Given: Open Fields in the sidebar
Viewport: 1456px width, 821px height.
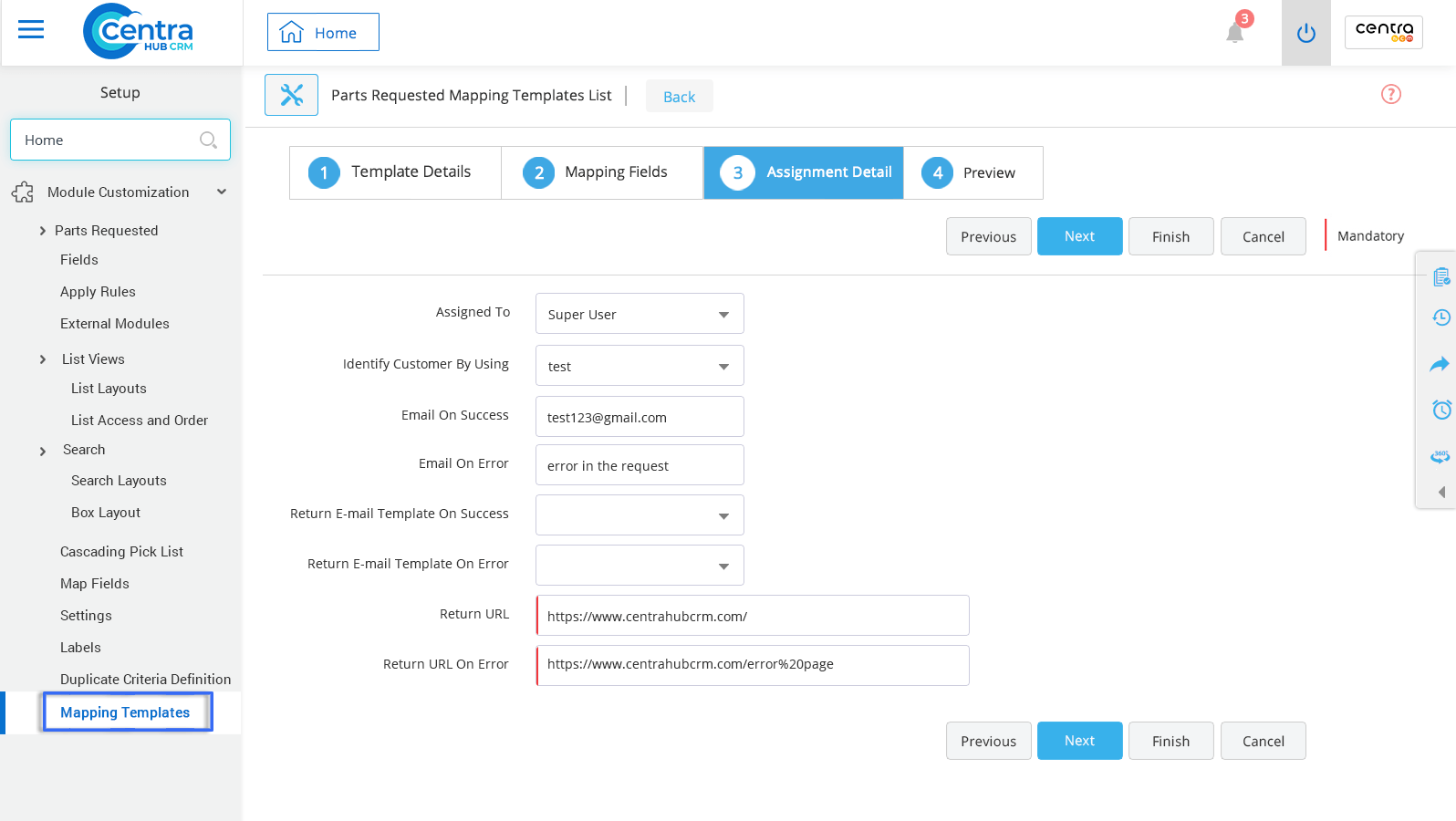Looking at the screenshot, I should [79, 260].
